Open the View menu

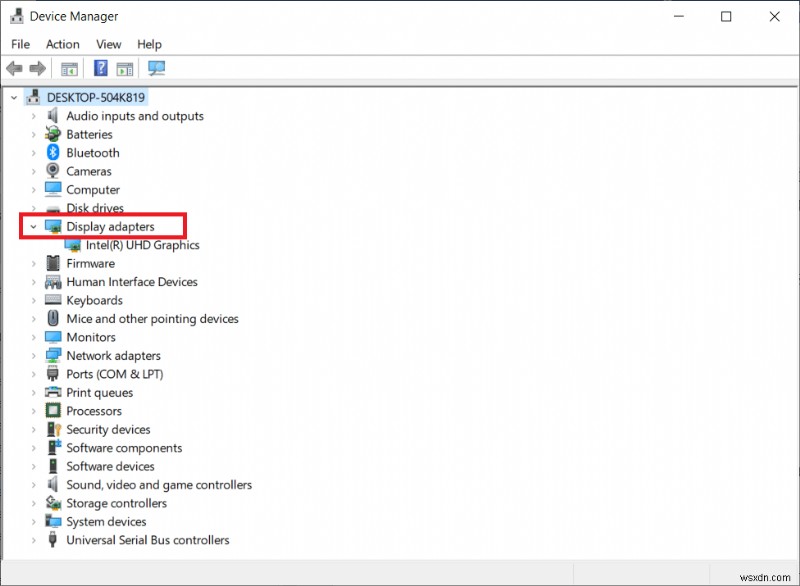coord(108,44)
